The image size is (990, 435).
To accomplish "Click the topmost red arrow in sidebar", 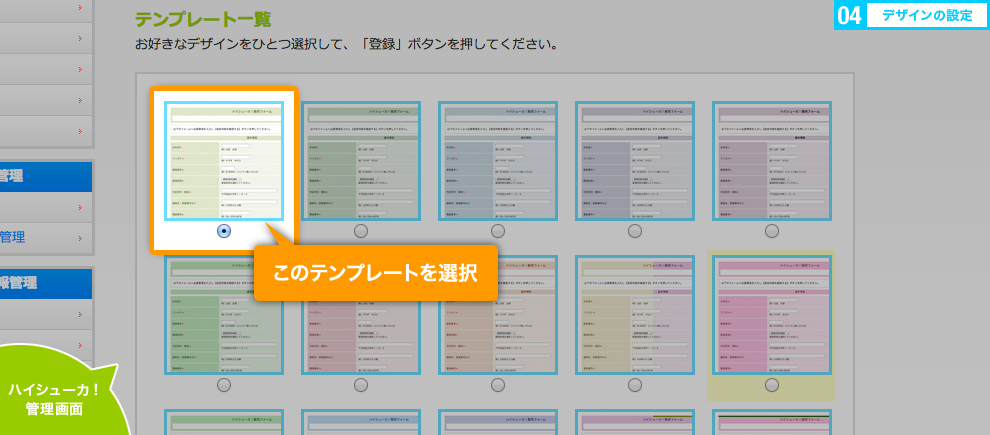I will pos(80,8).
